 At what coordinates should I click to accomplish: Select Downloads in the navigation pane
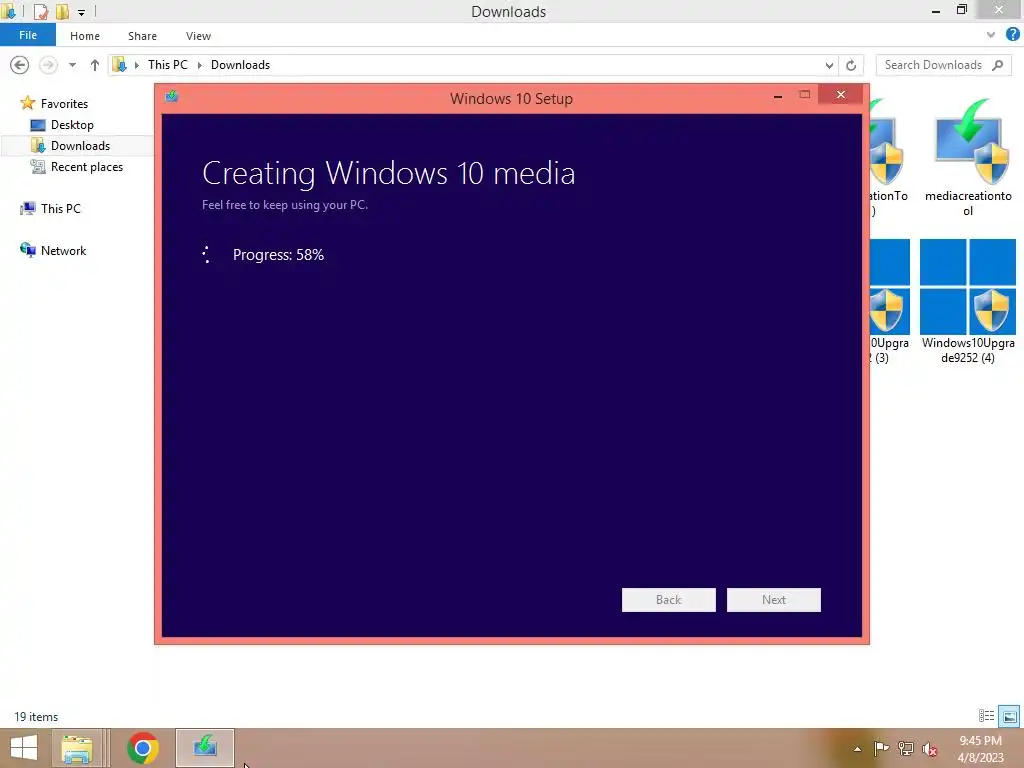[80, 146]
